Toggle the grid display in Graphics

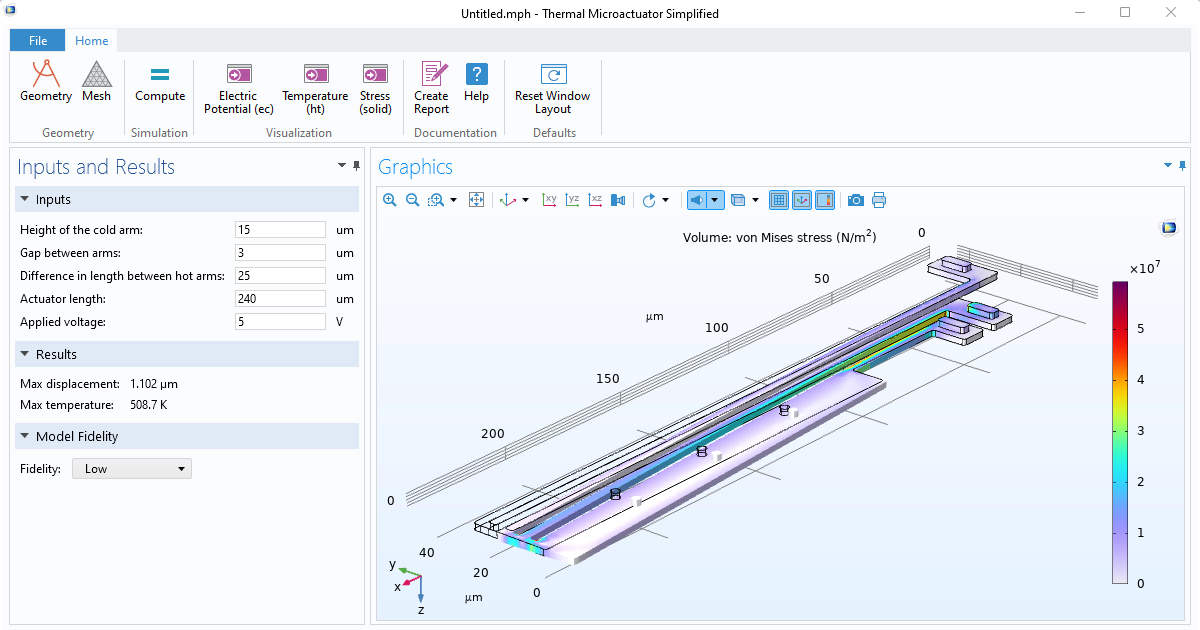pyautogui.click(x=779, y=200)
